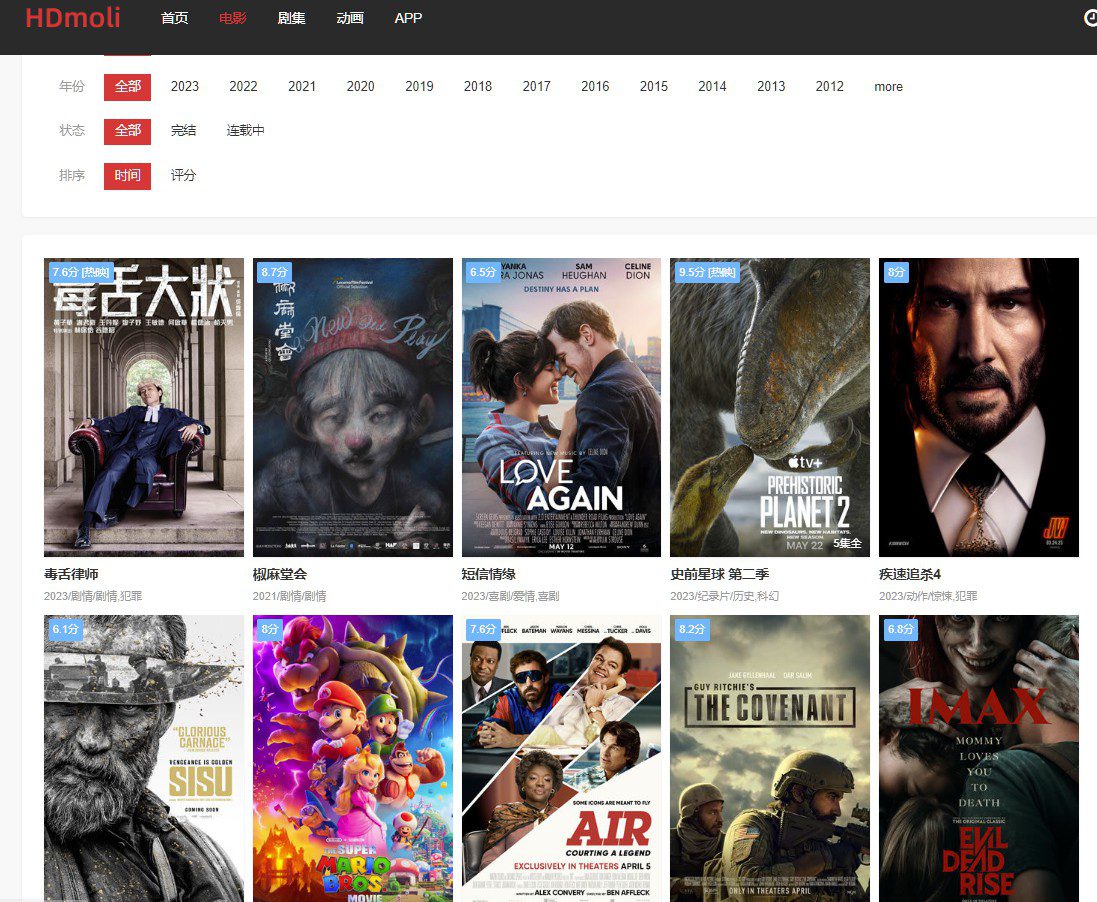Click the 疾速追杀4 title link

909,575
